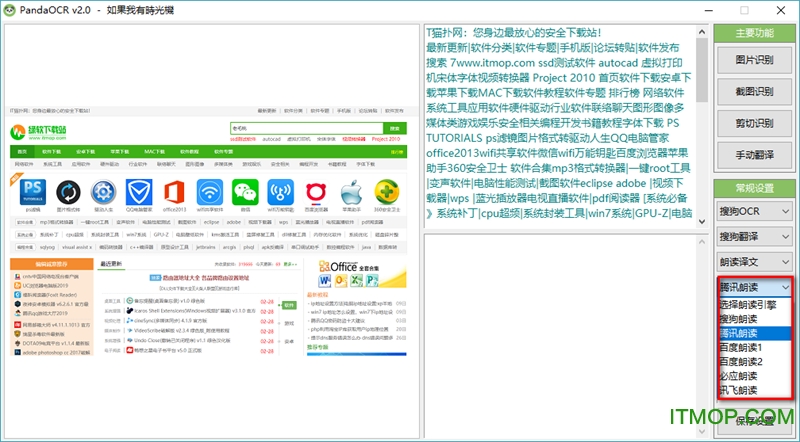Choose 搜狗朗读 from the list
The image size is (800, 442).
point(754,319)
